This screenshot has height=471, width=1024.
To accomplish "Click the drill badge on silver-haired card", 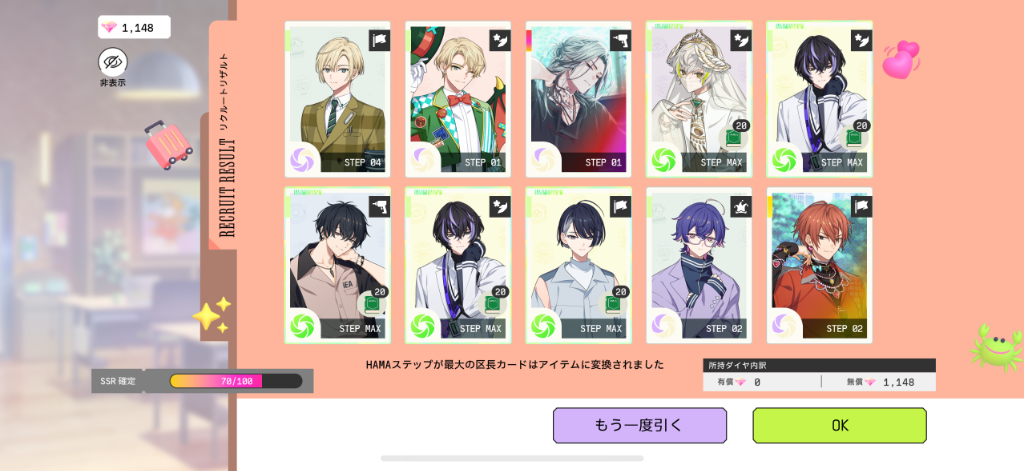I will [620, 41].
